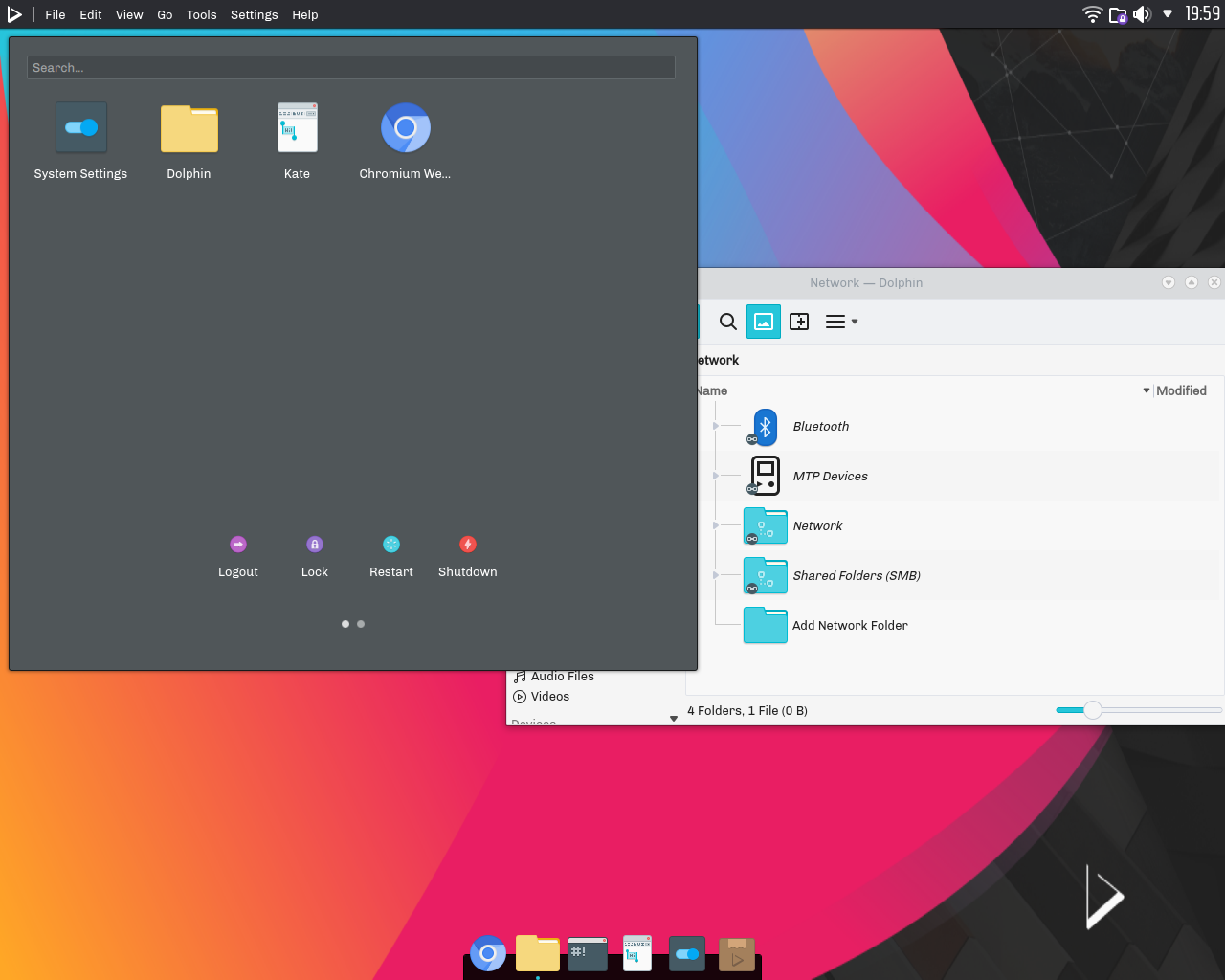Click the Restart button
The height and width of the screenshot is (980, 1225).
click(391, 556)
